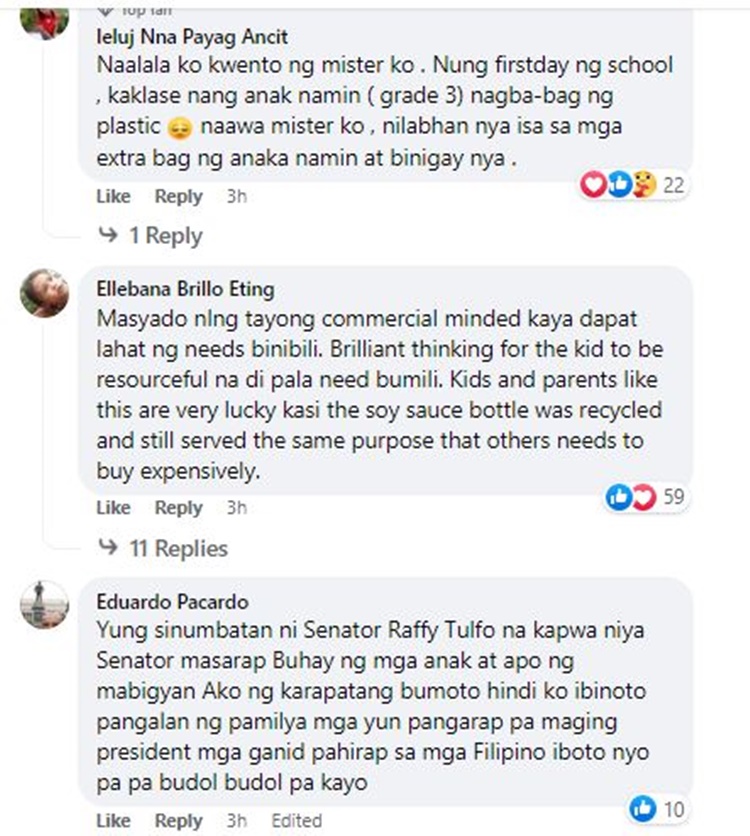Open Ellebana Brillo Eting's profile name link
The width and height of the screenshot is (750, 836).
tap(185, 290)
